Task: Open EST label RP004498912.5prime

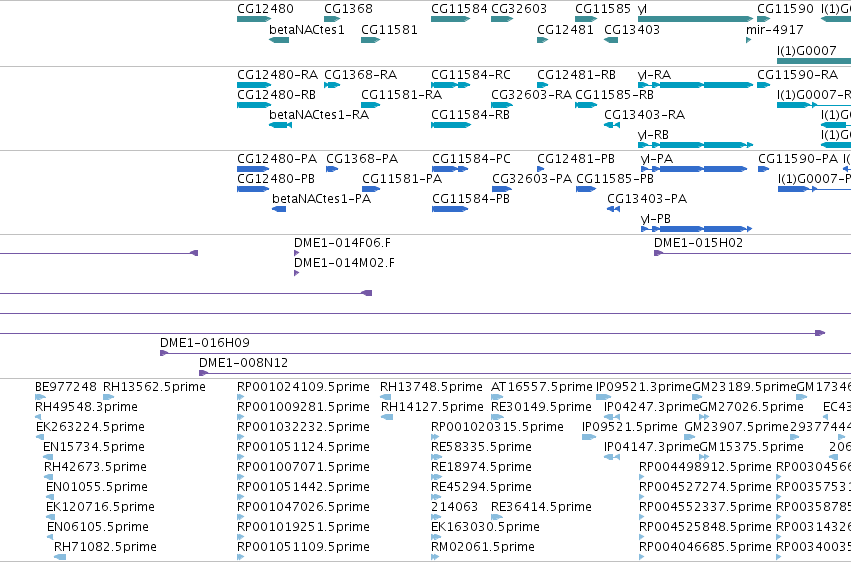Action: (705, 467)
